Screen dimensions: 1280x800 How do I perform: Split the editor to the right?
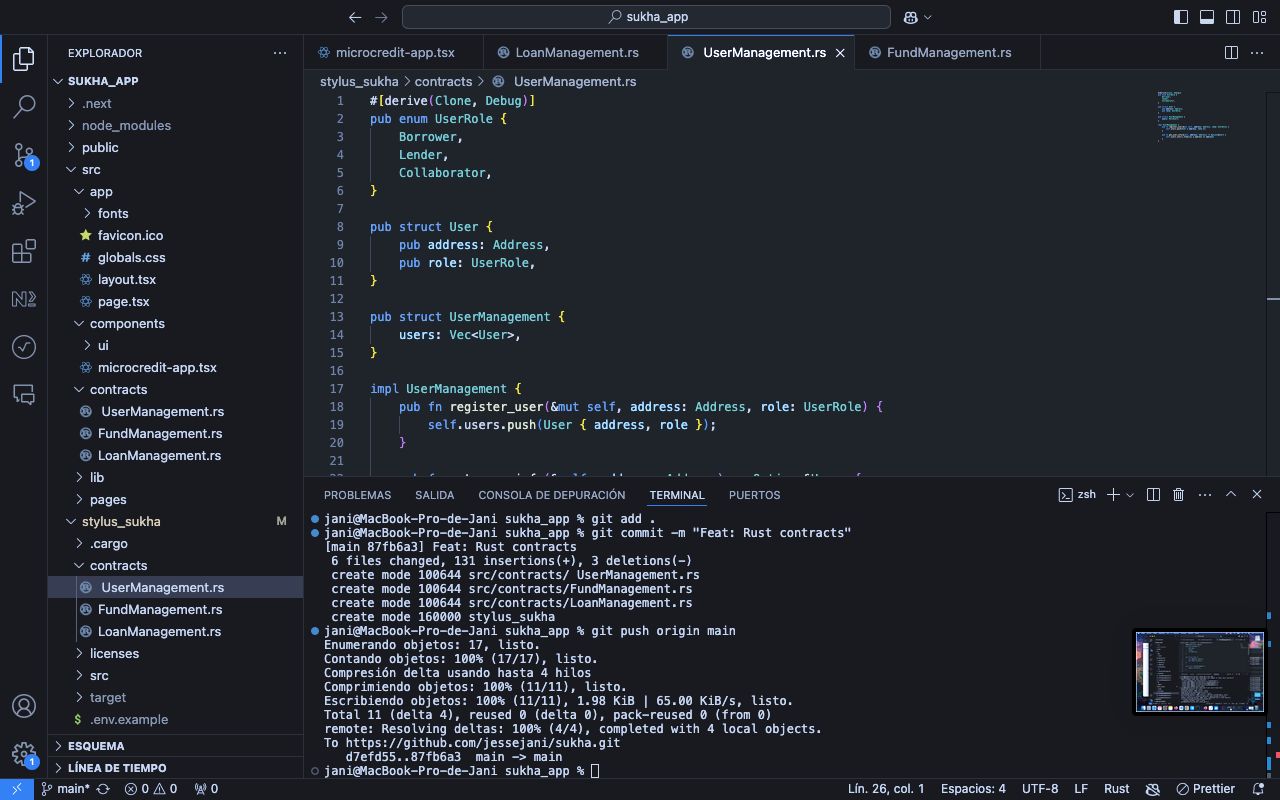pos(1231,52)
